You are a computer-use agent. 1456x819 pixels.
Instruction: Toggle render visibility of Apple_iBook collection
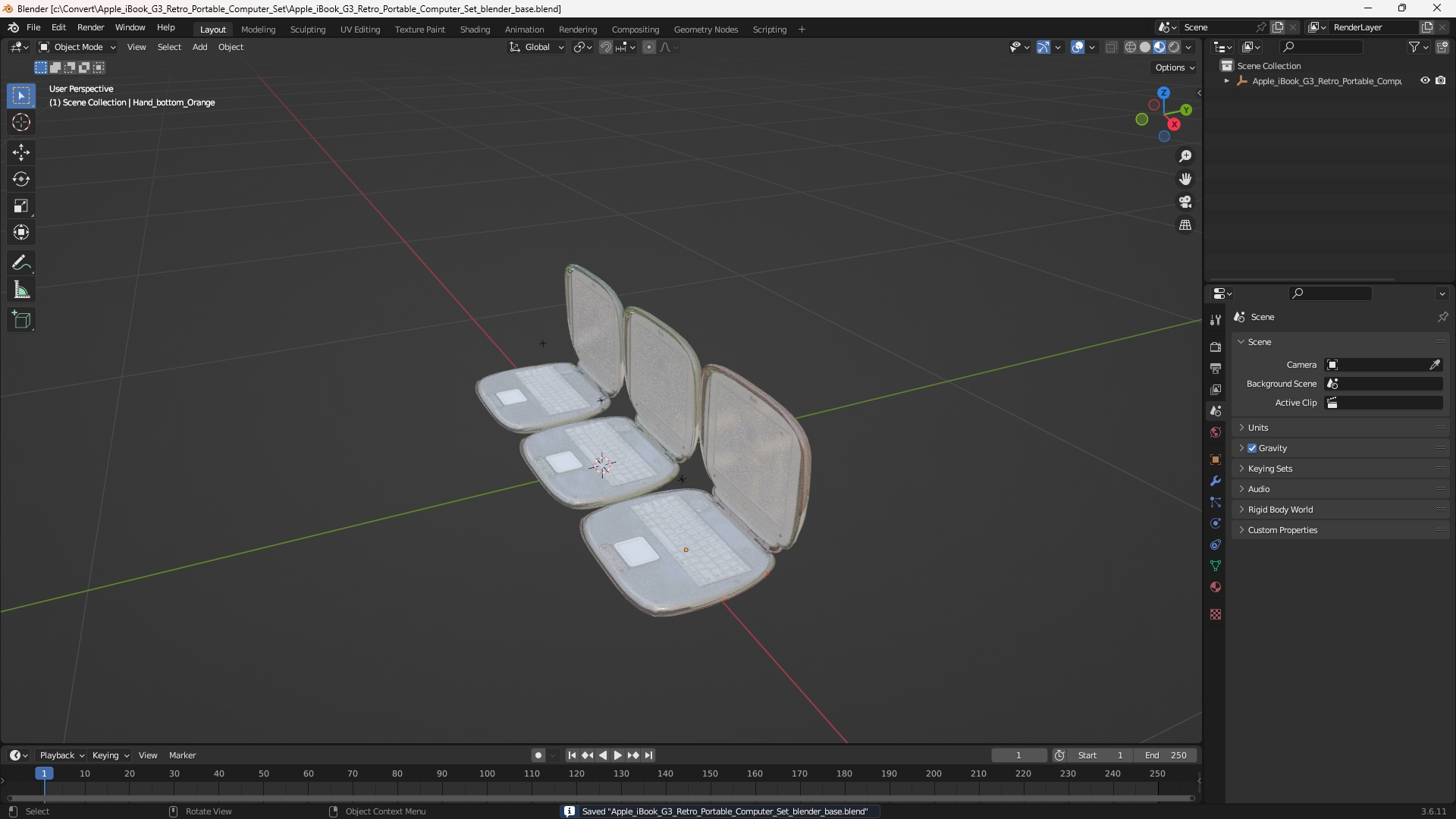[1441, 80]
